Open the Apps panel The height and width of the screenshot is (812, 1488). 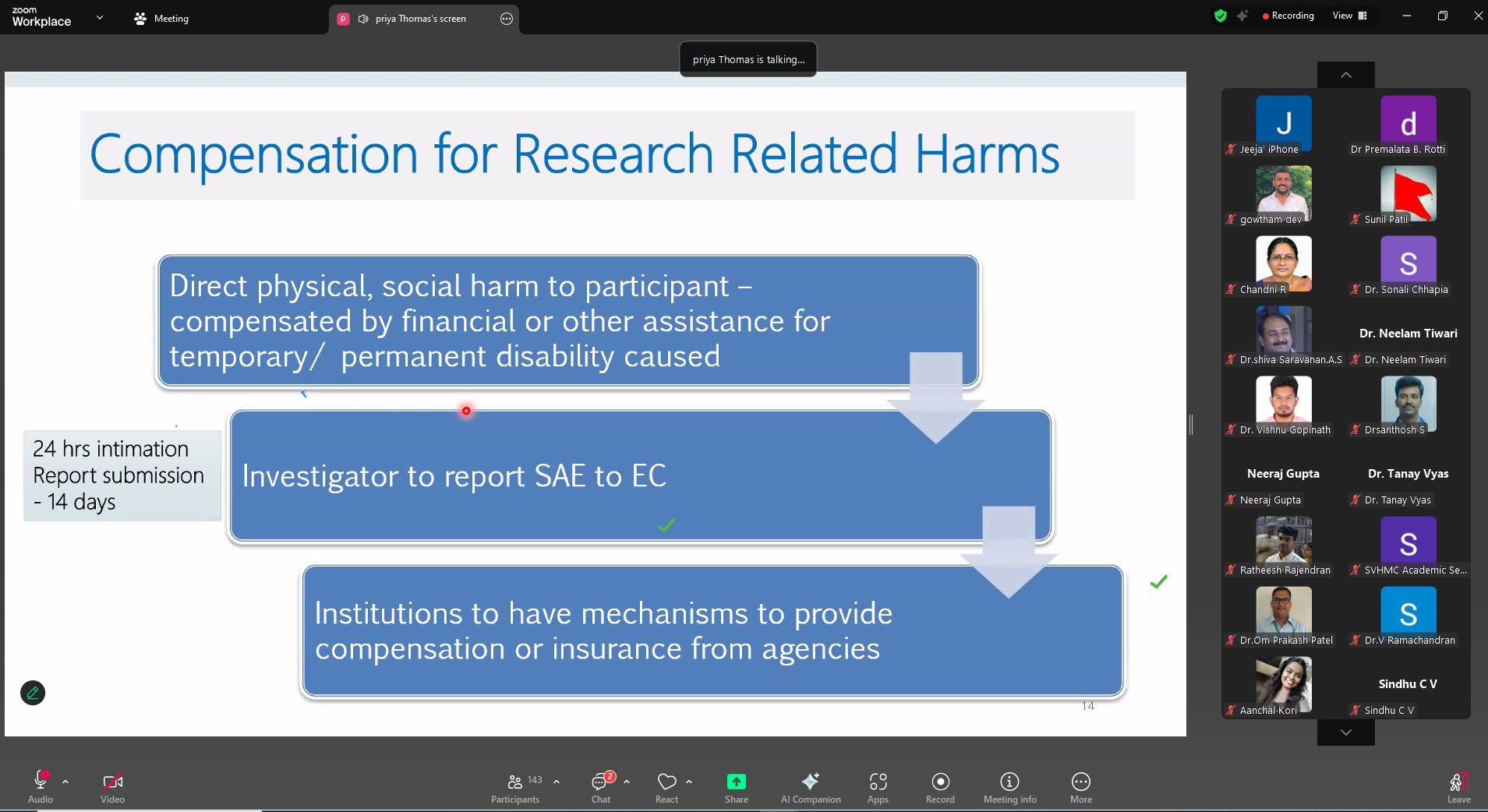click(878, 787)
